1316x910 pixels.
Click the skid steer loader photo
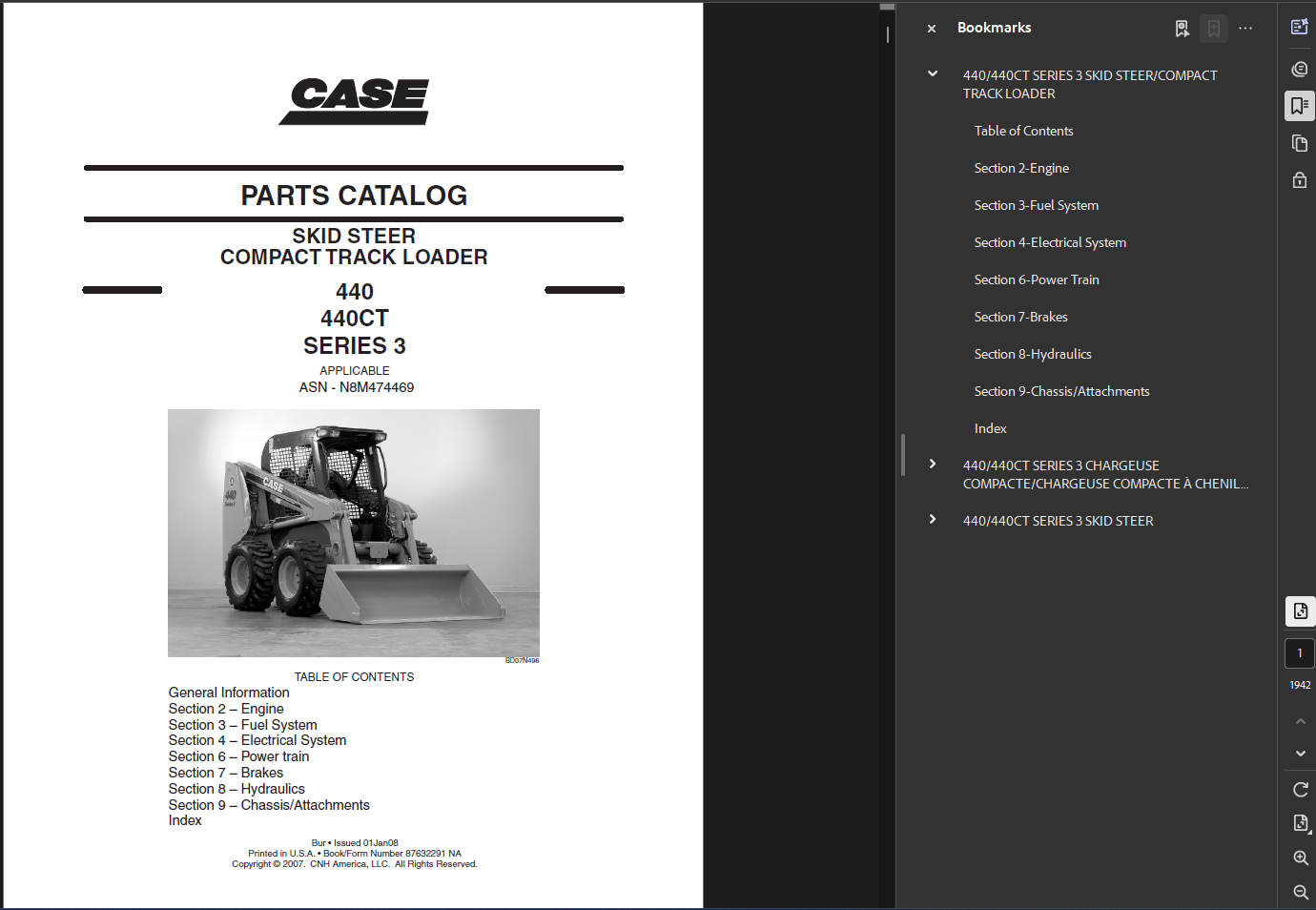click(x=354, y=533)
